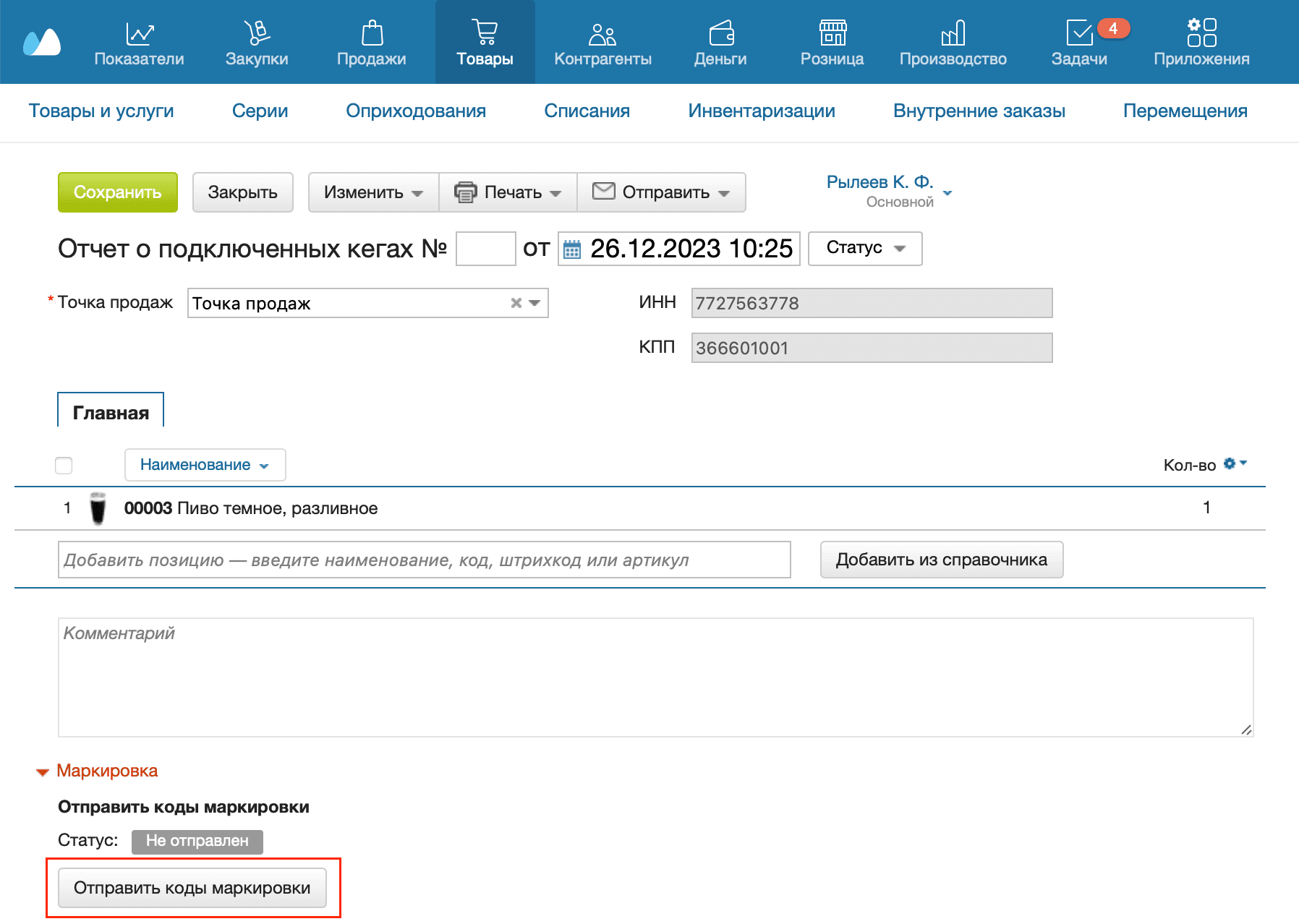The height and width of the screenshot is (924, 1299).
Task: Collapse the Маркировка section
Action: click(42, 771)
